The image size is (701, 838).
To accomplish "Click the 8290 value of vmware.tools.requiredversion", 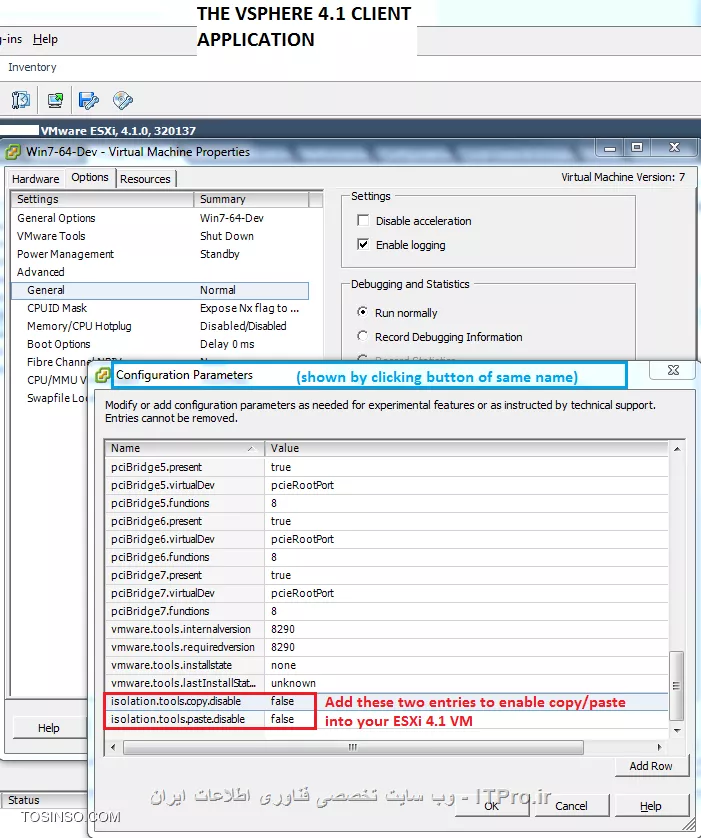I will (283, 647).
